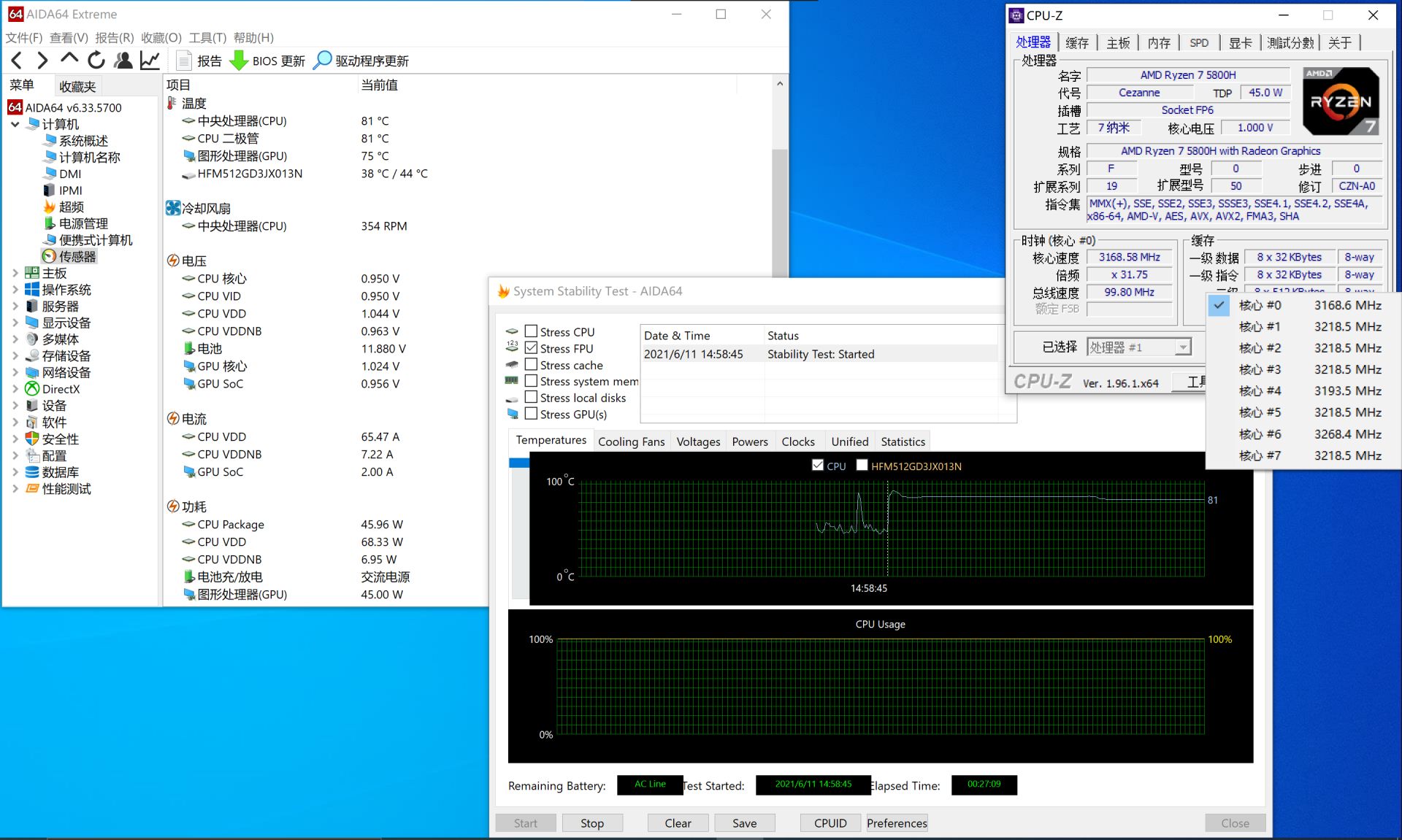
Task: Switch to Voltages tab
Action: click(x=698, y=442)
